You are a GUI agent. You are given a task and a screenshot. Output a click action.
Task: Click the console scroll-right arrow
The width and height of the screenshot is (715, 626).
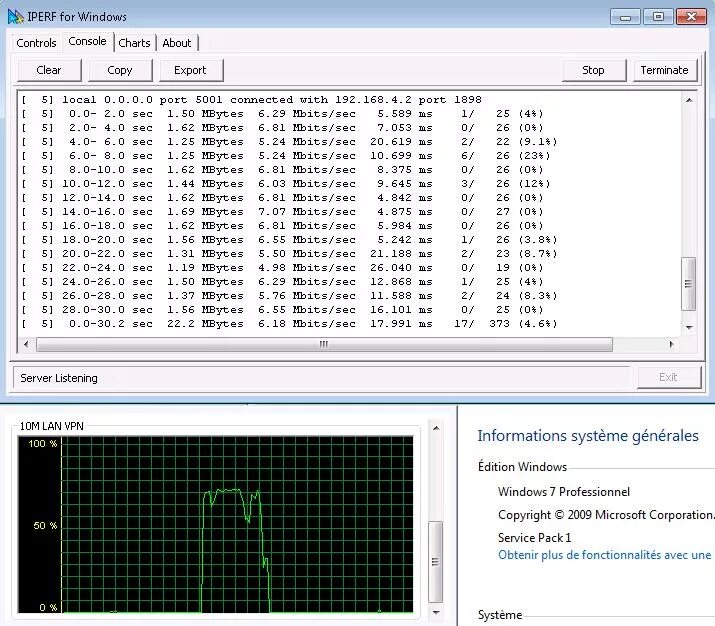(x=672, y=344)
